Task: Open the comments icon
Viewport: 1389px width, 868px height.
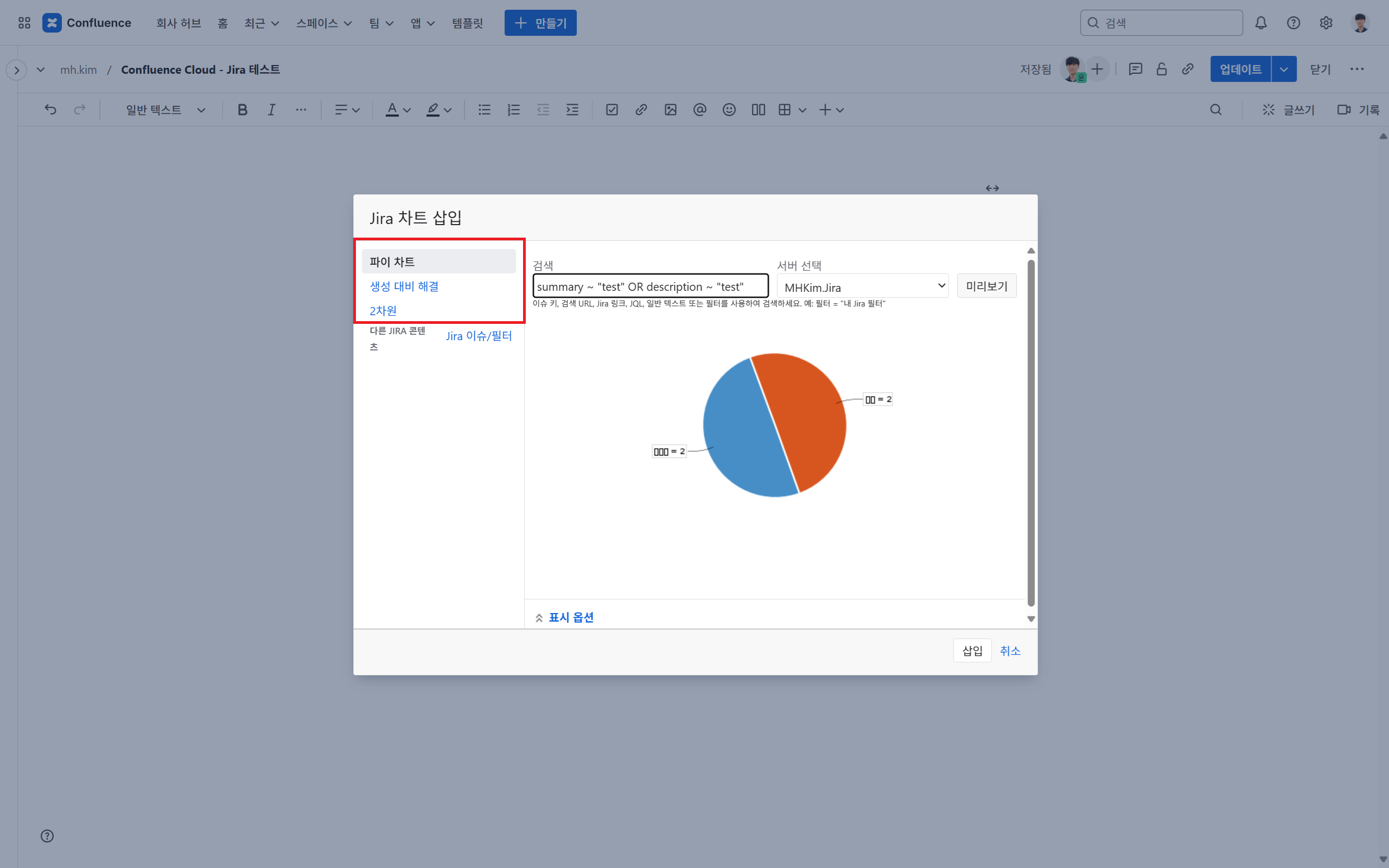Action: click(x=1135, y=69)
